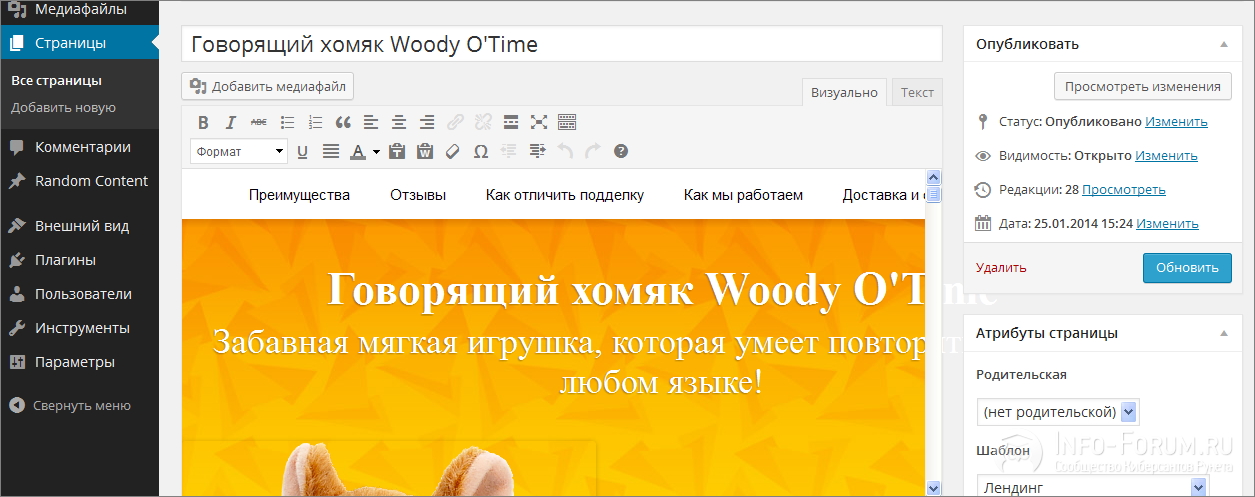This screenshot has width=1255, height=497.
Task: Open Комментарии in the sidebar
Action: (80, 147)
